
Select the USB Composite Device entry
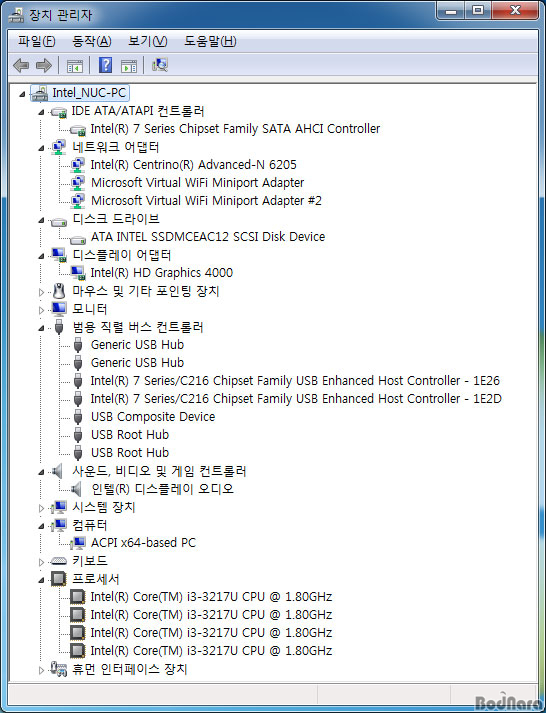[153, 417]
